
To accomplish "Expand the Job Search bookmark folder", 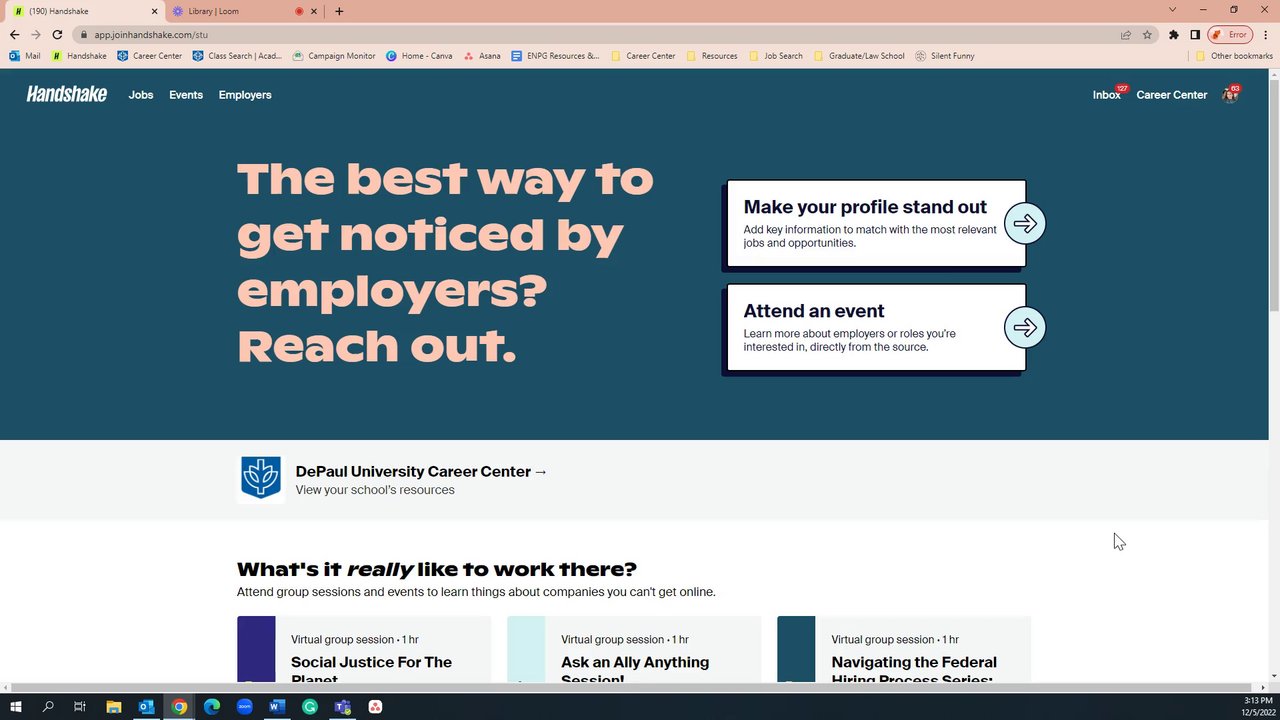I will click(775, 56).
